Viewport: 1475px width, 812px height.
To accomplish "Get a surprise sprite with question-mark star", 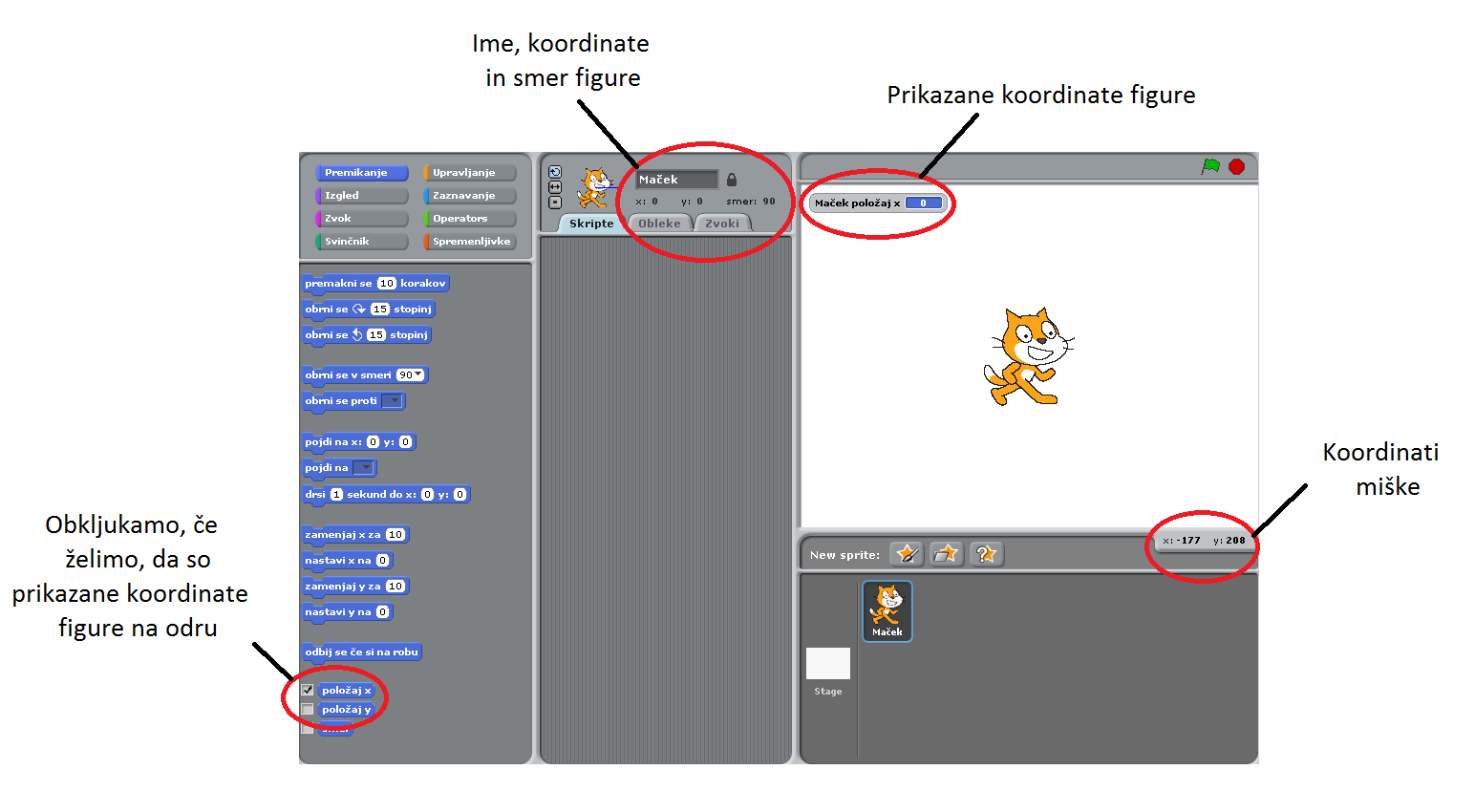I will point(986,554).
